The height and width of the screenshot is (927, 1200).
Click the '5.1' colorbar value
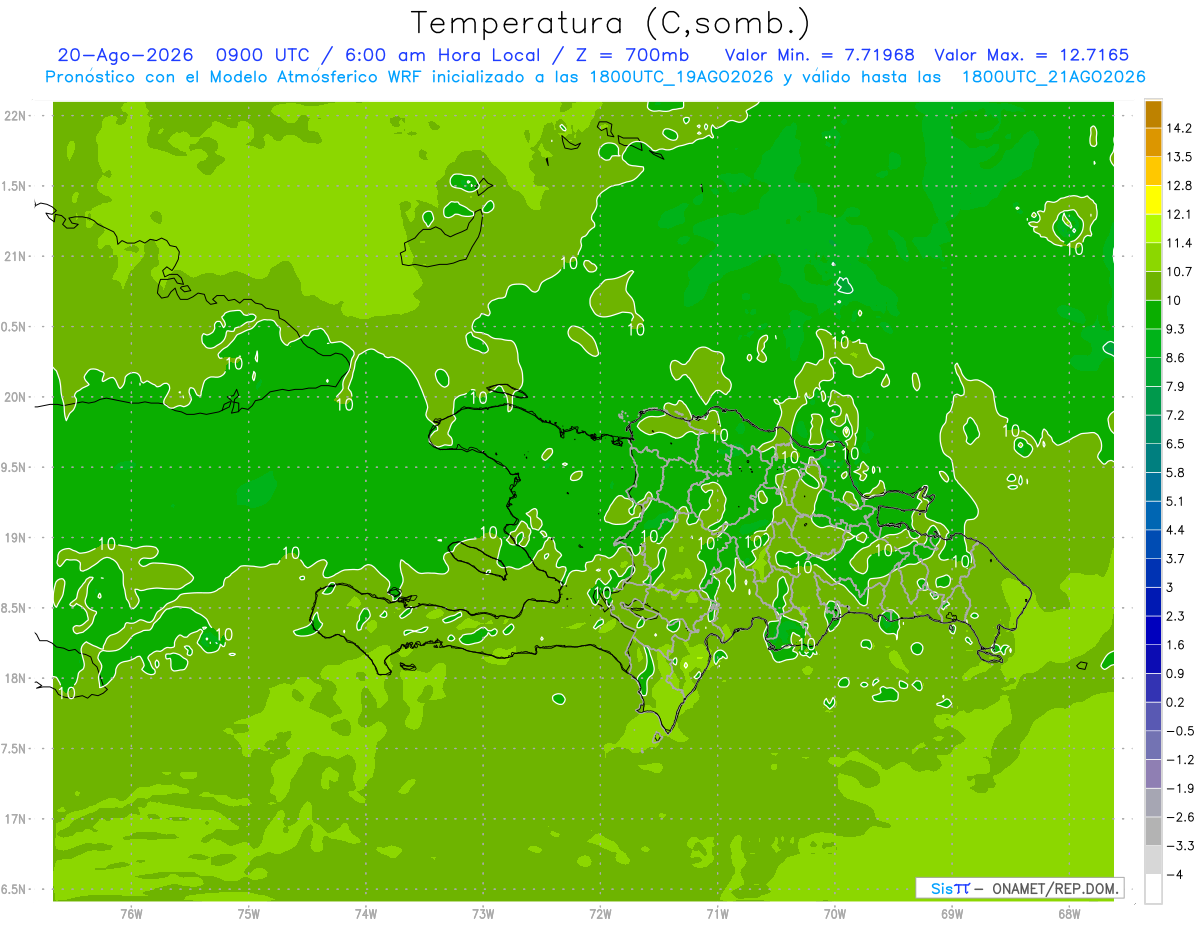1175,501
